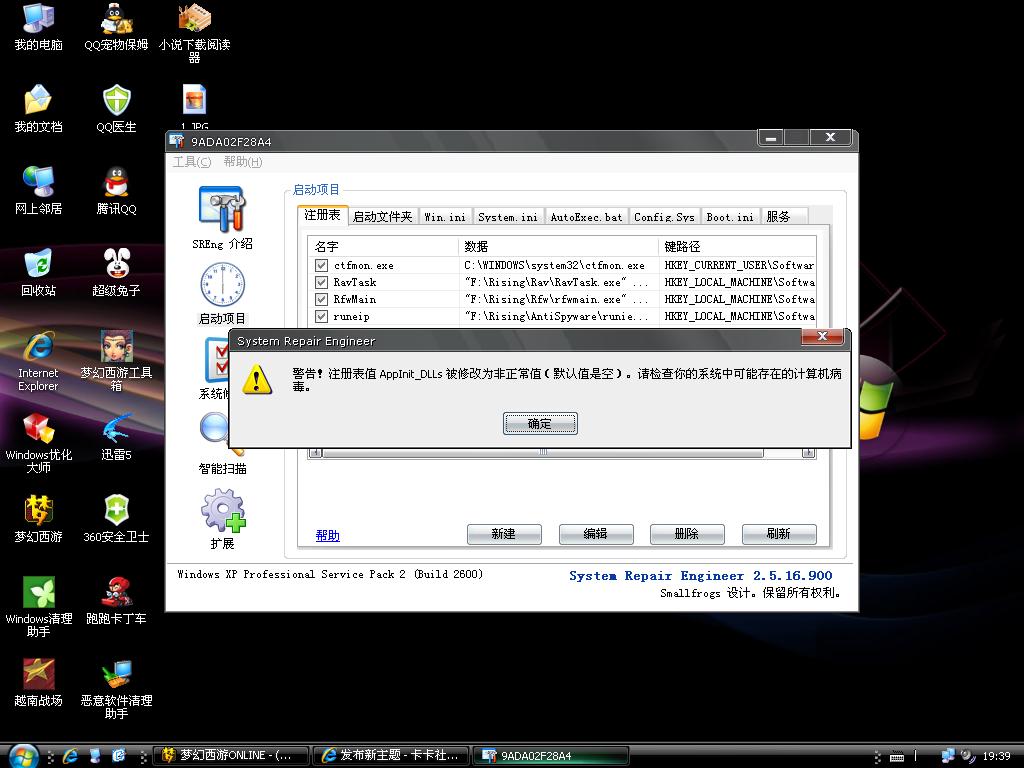Switch to the Boot.ini tab
Image resolution: width=1024 pixels, height=768 pixels.
pyautogui.click(x=730, y=217)
